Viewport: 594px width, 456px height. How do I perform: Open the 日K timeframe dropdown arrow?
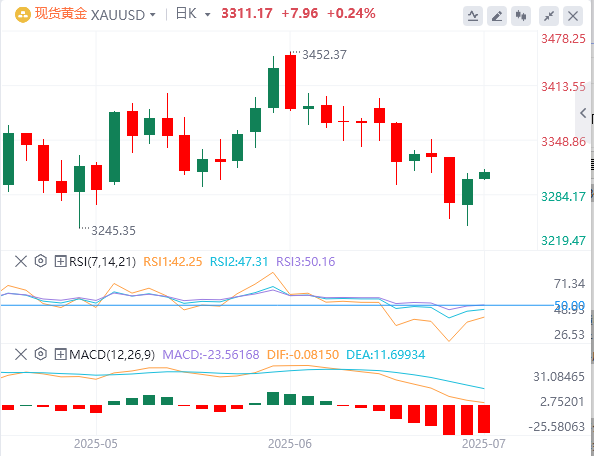point(207,15)
